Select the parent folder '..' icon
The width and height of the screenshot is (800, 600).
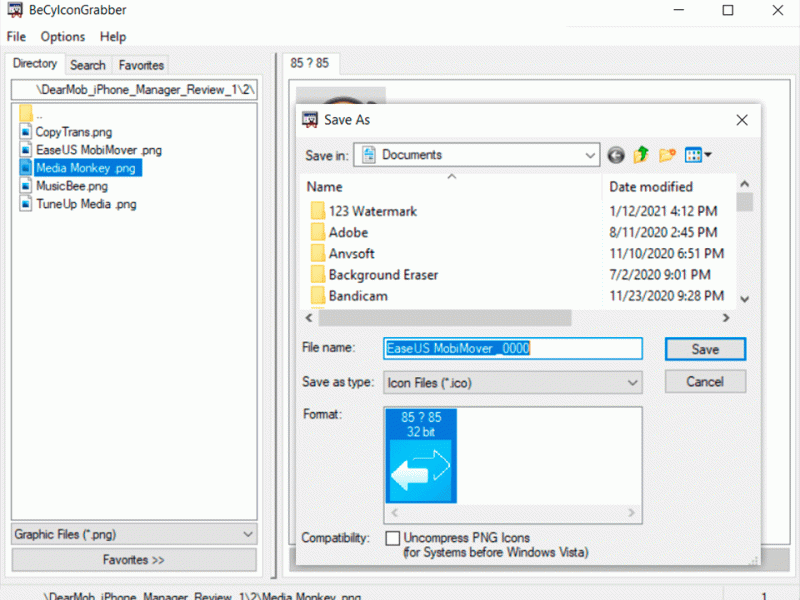pyautogui.click(x=26, y=113)
